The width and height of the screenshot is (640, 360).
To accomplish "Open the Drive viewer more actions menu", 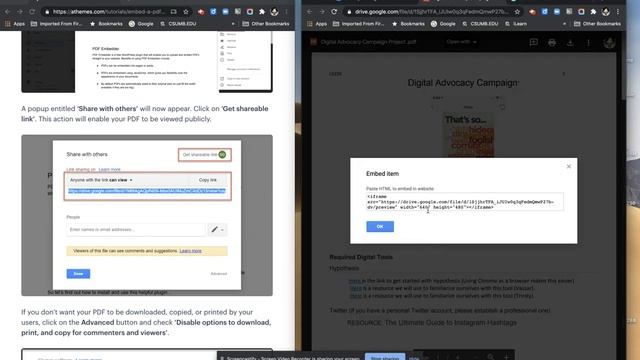I will pyautogui.click(x=588, y=42).
